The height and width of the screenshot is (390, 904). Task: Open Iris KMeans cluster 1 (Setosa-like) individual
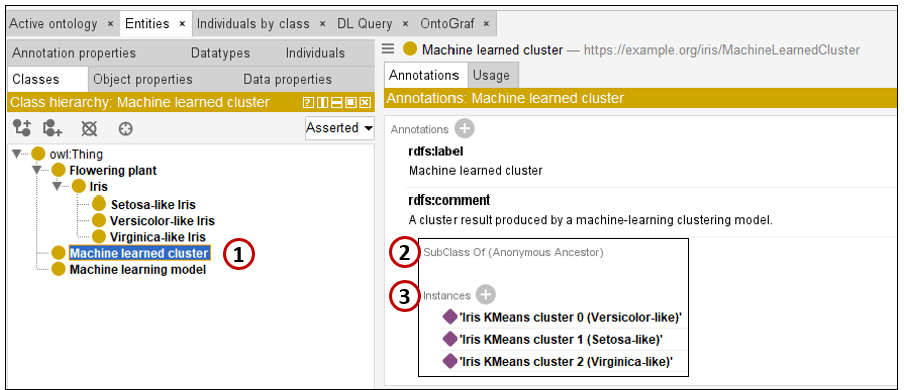(561, 339)
